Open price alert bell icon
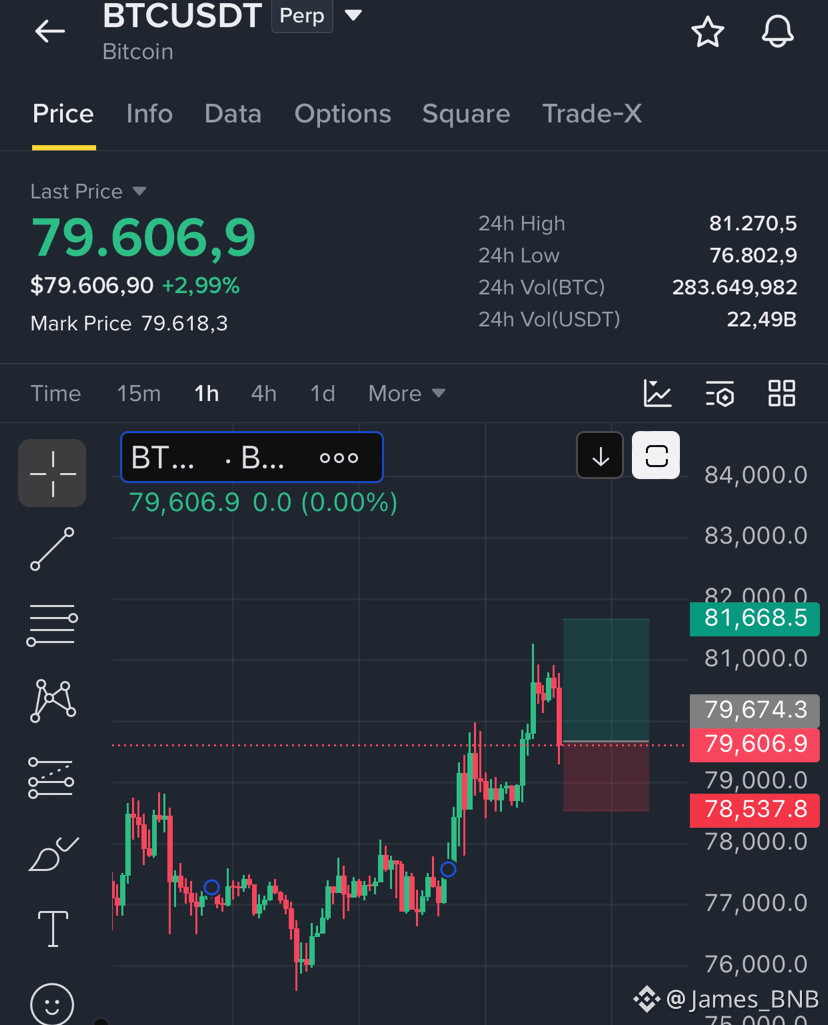This screenshot has width=828, height=1025. pyautogui.click(x=778, y=31)
